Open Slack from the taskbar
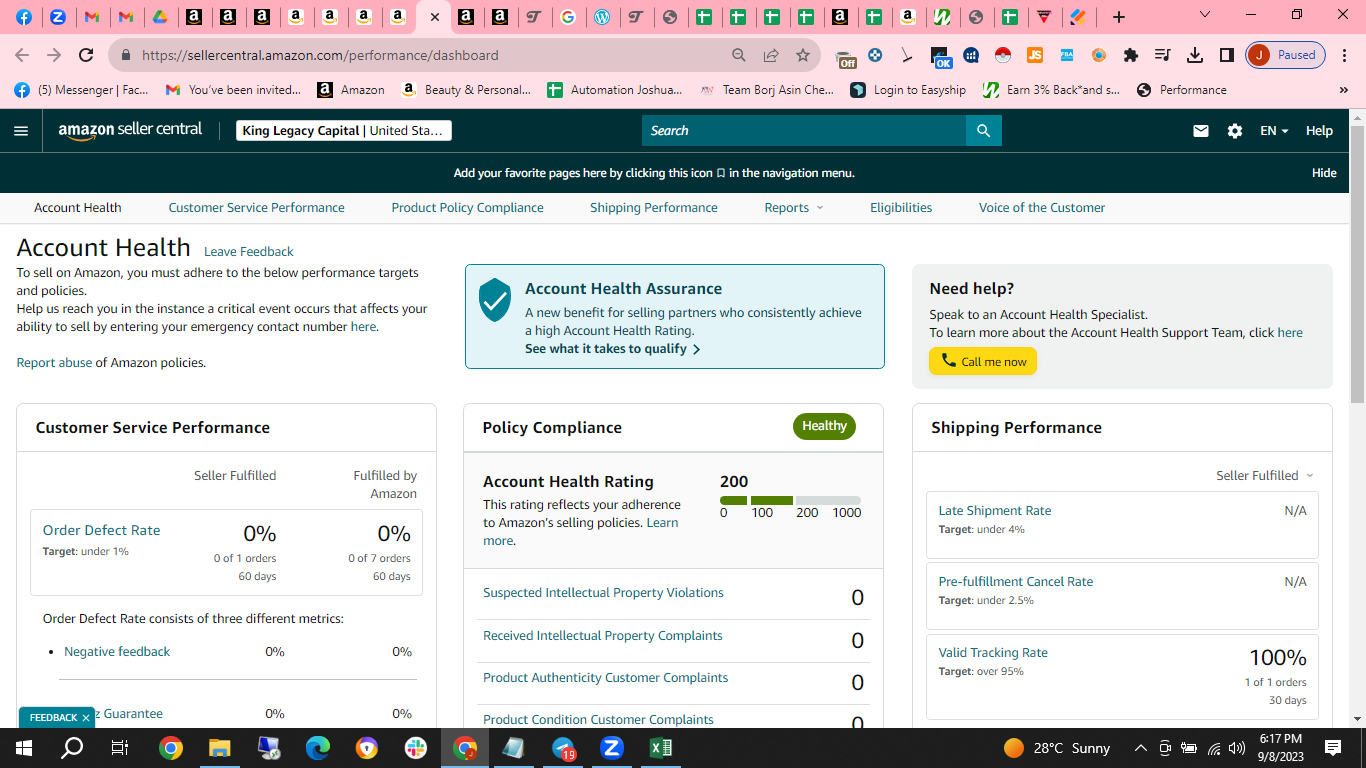 (415, 748)
